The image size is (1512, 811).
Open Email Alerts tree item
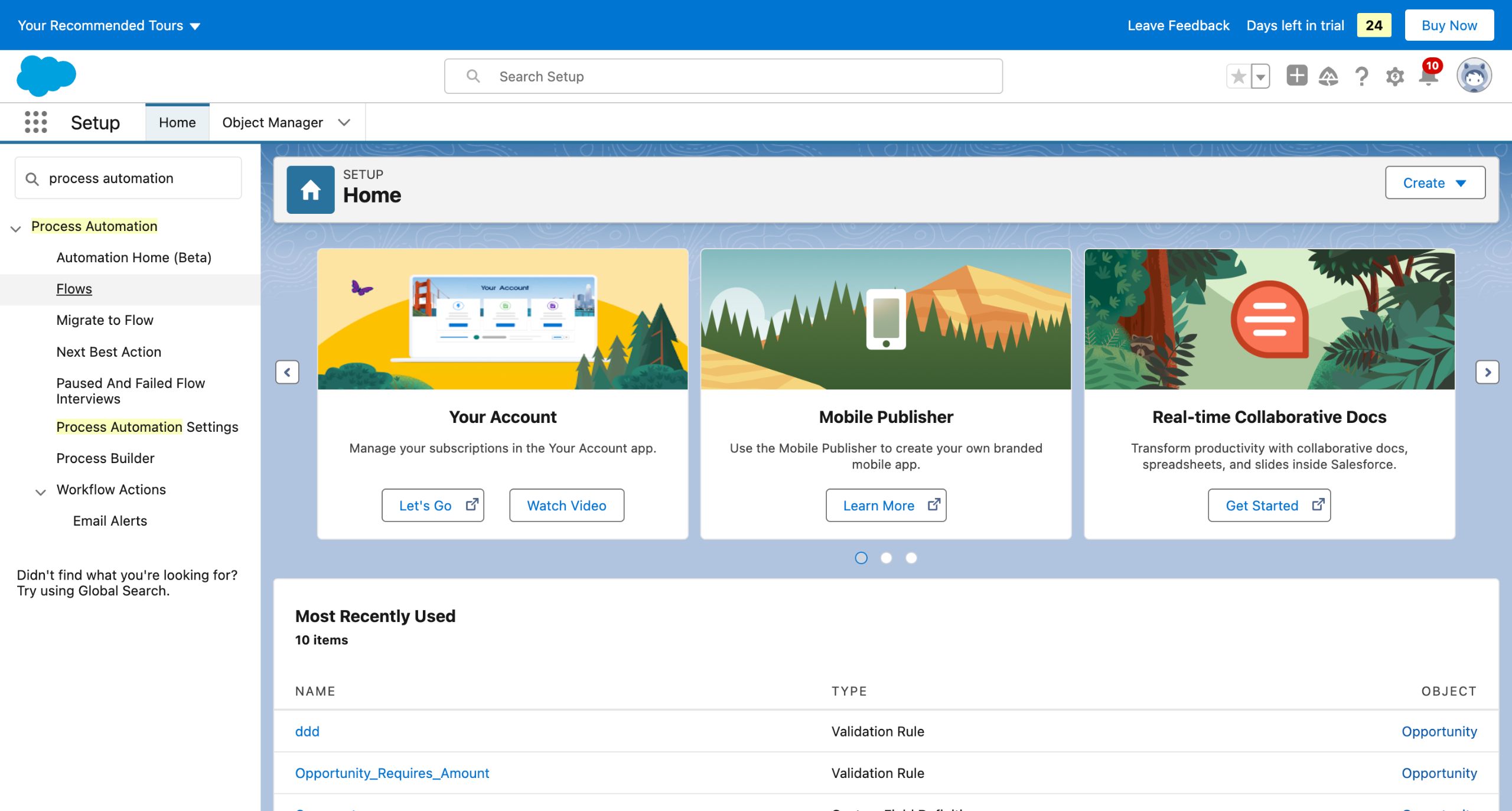[110, 520]
